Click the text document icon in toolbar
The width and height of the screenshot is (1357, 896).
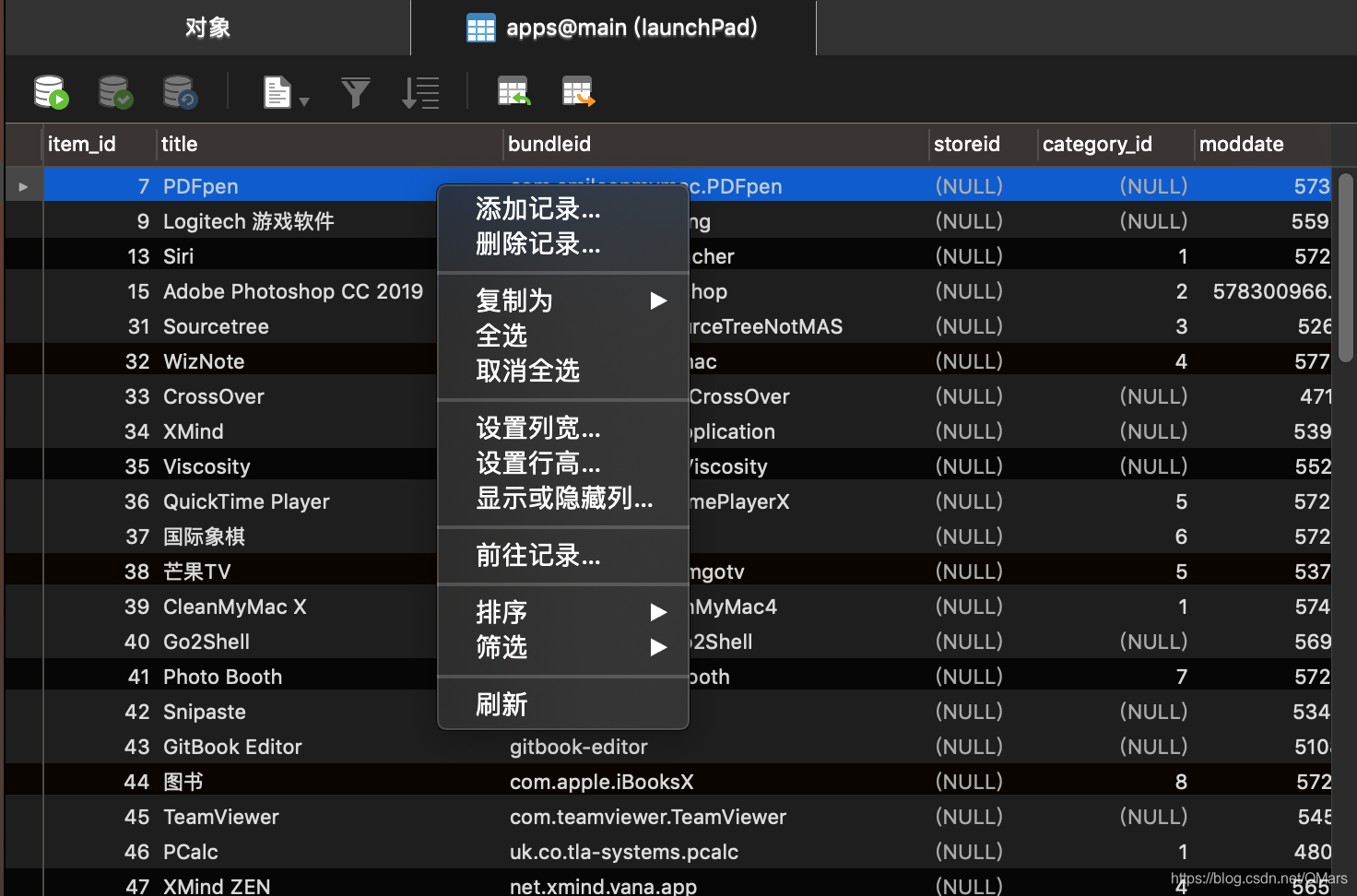(x=277, y=92)
